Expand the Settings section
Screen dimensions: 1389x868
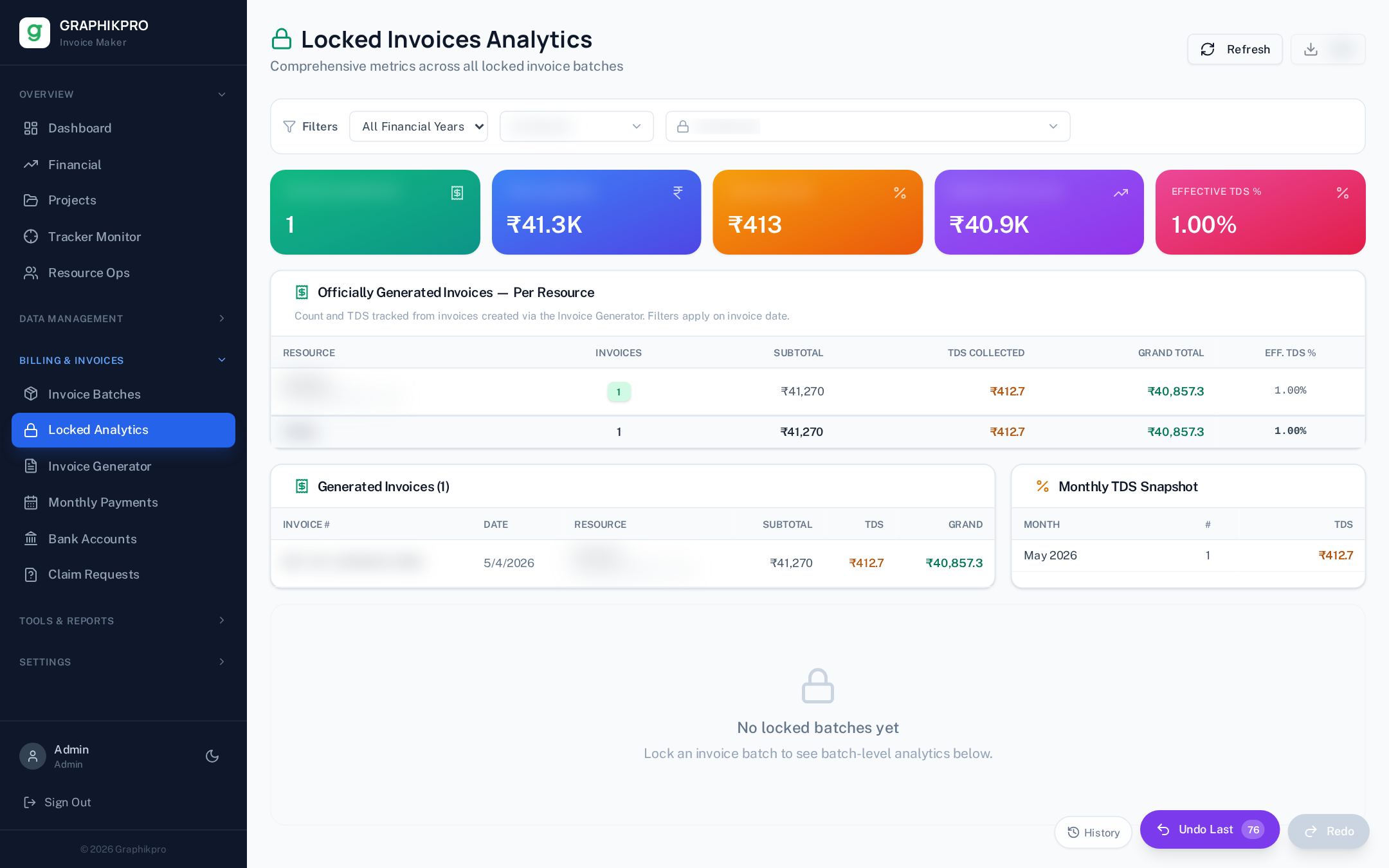123,662
